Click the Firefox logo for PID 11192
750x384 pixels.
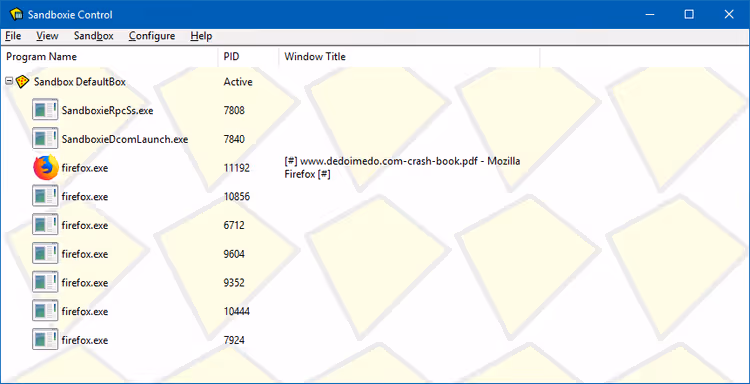46,167
